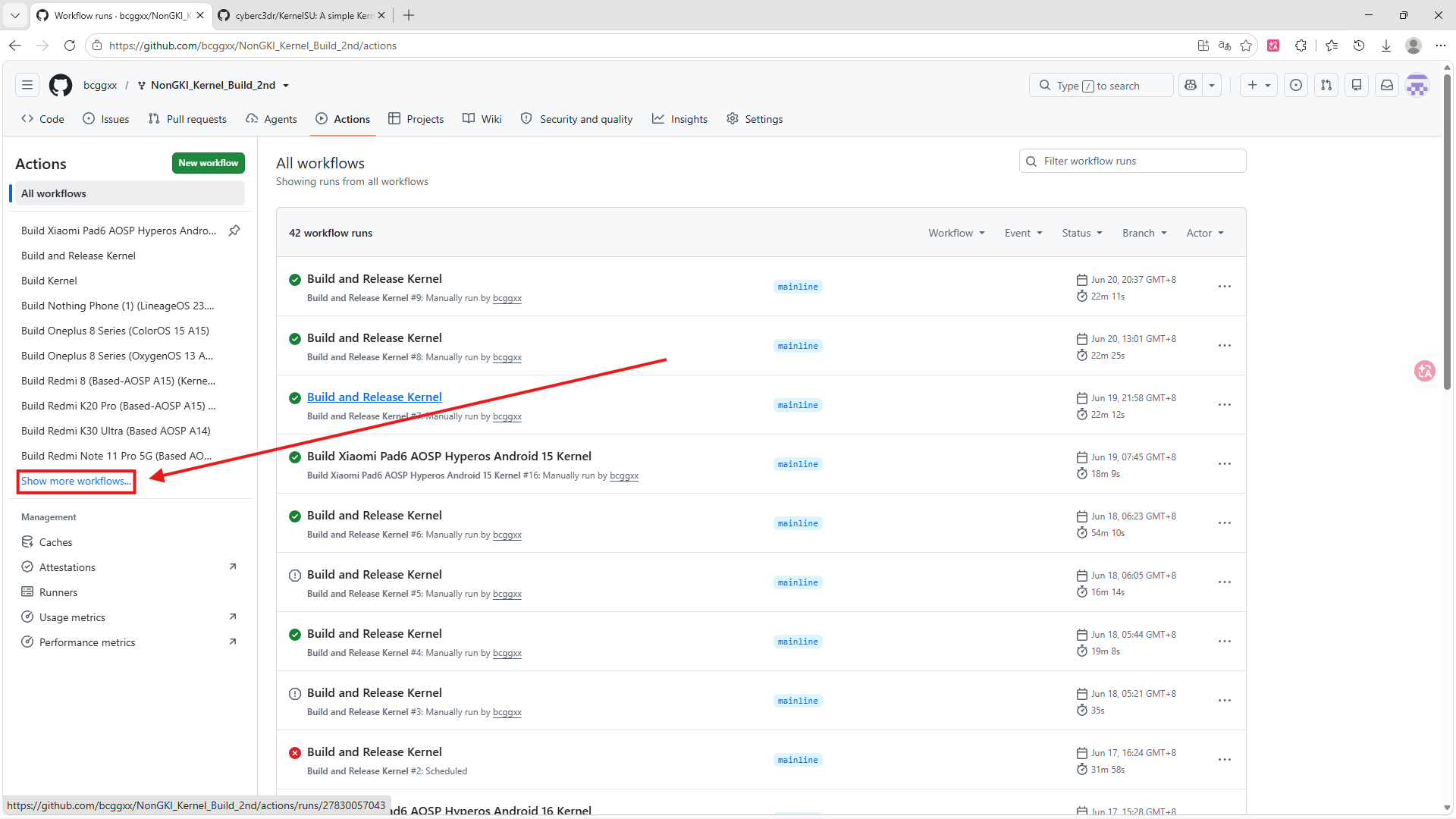Screen dimensions: 1456x819
Task: Switch to the Pull requests tab
Action: 187,119
